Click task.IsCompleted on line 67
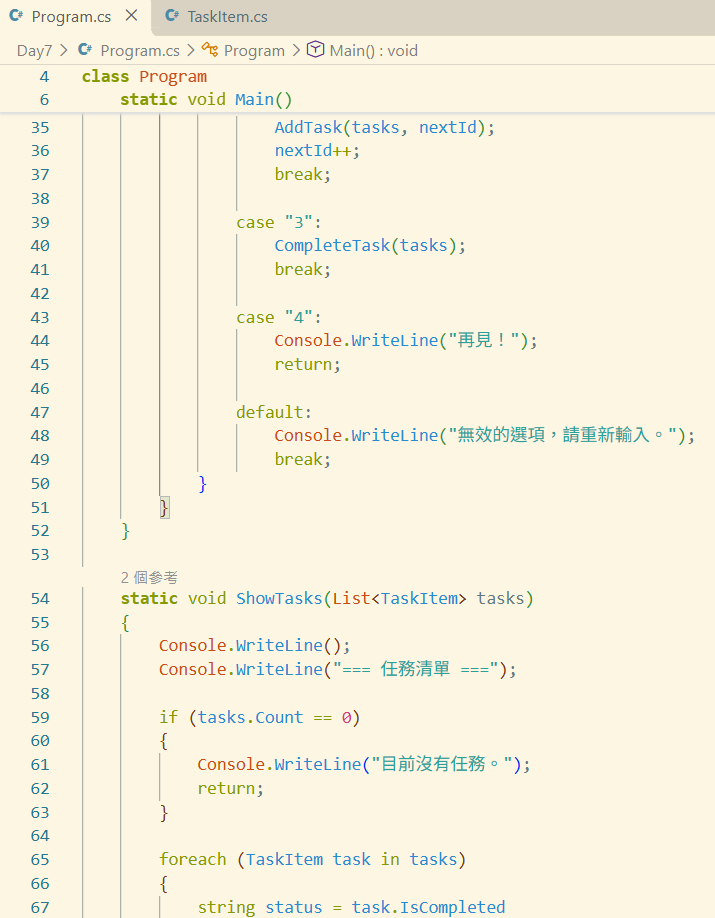The width and height of the screenshot is (715, 918). coord(428,907)
